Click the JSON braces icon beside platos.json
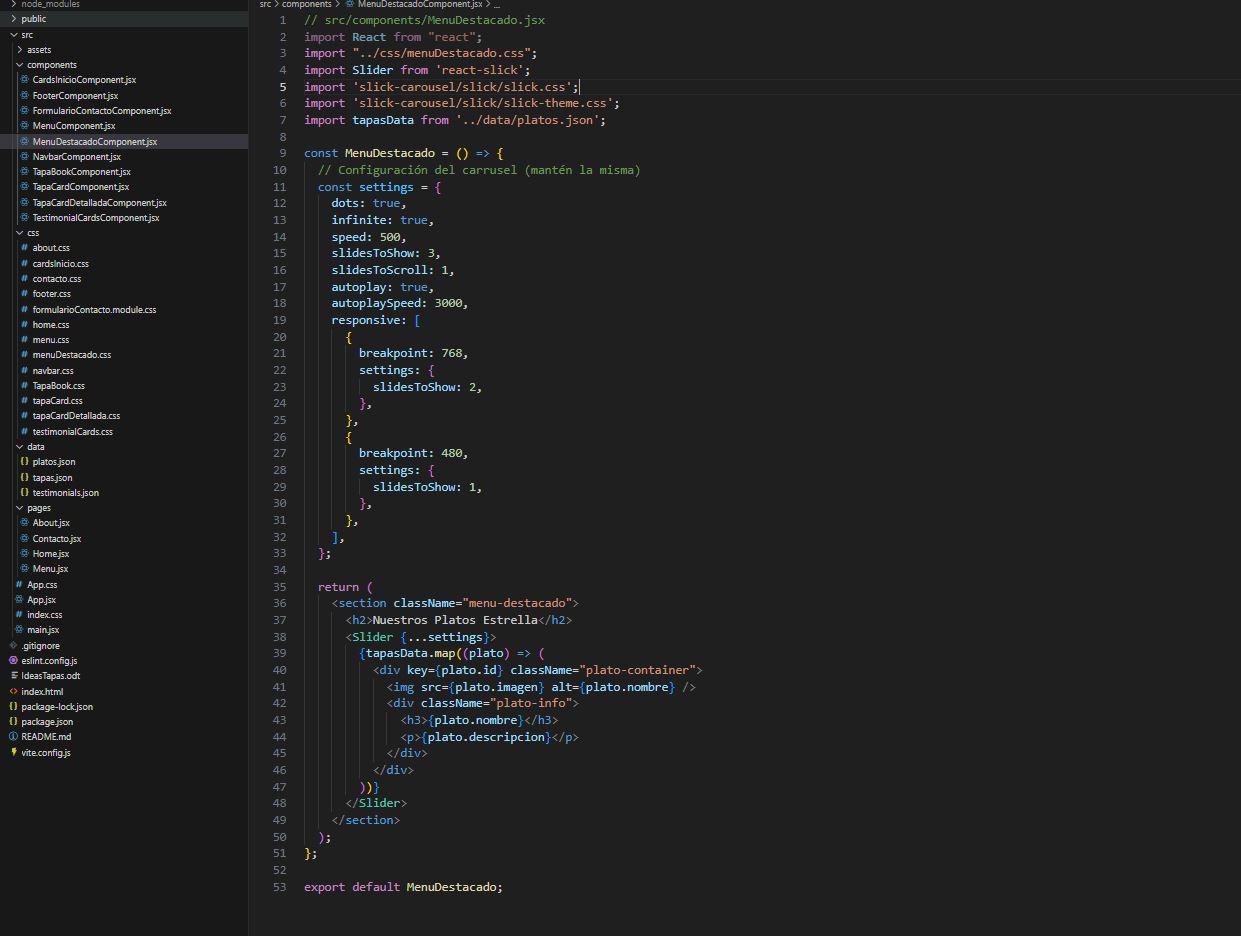This screenshot has height=936, width=1241. pyautogui.click(x=24, y=462)
